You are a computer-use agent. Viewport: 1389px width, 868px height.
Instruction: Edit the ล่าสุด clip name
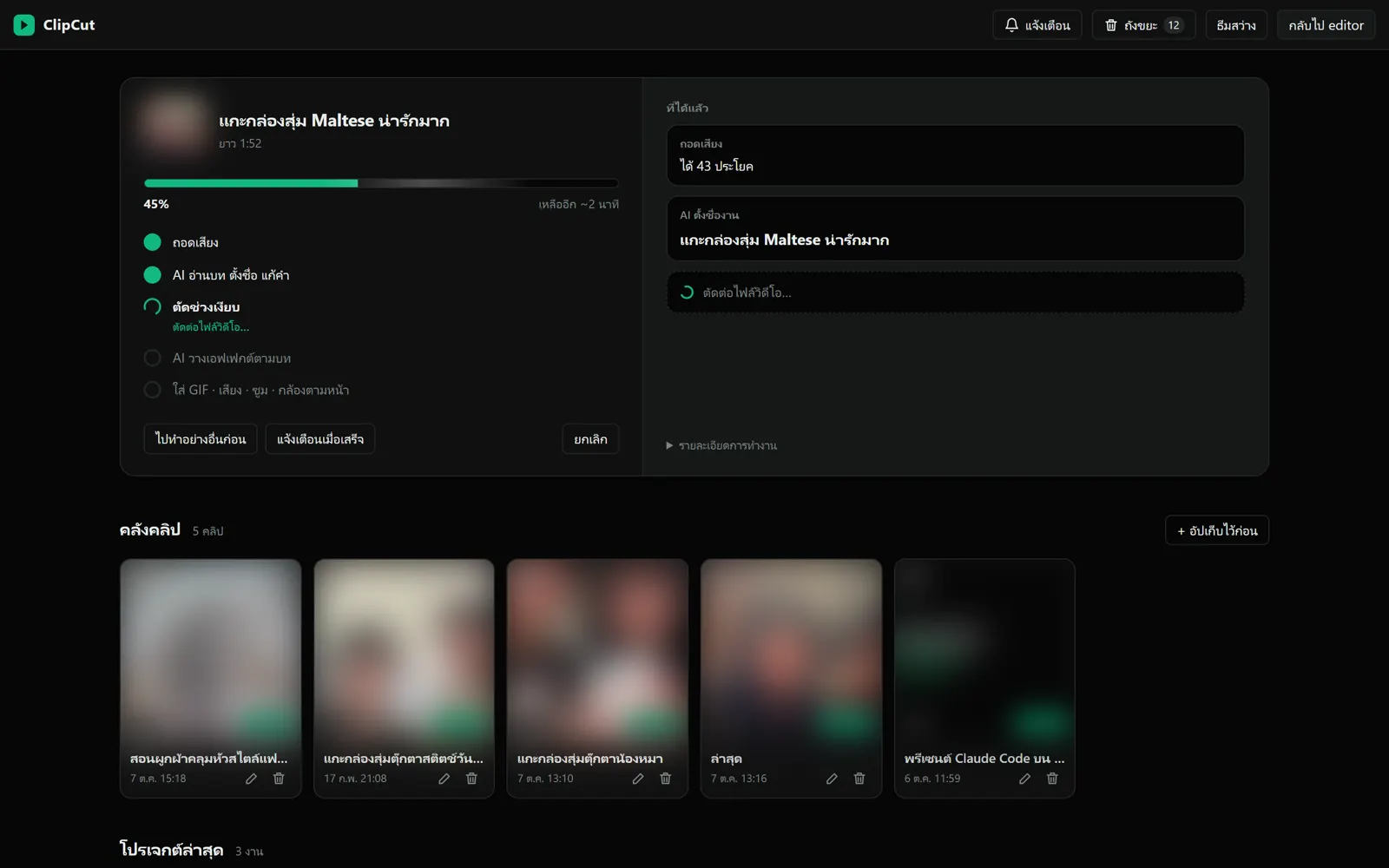[832, 779]
